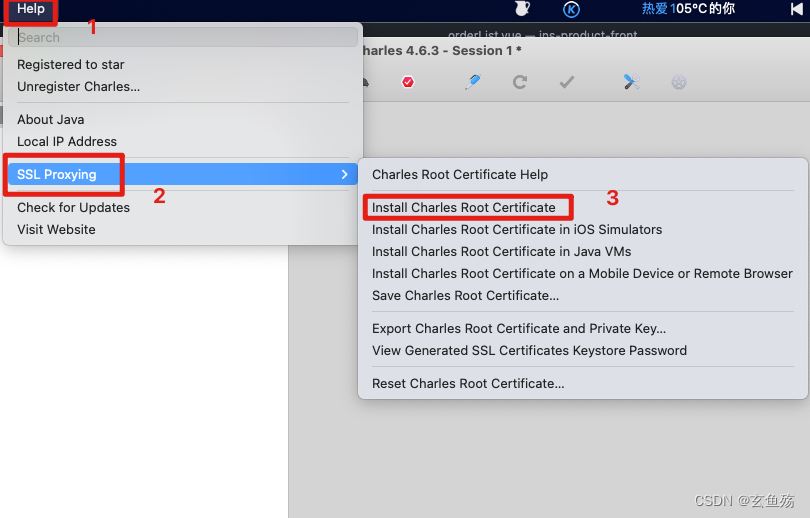Install Charles Root Certificate in iOS Simulators
This screenshot has height=518, width=810.
[x=517, y=229]
